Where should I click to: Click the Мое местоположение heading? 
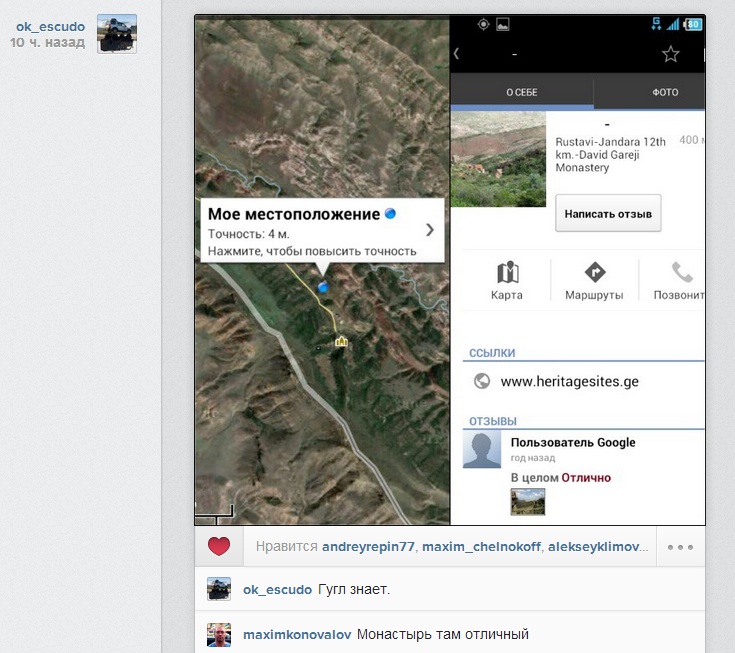[x=294, y=214]
